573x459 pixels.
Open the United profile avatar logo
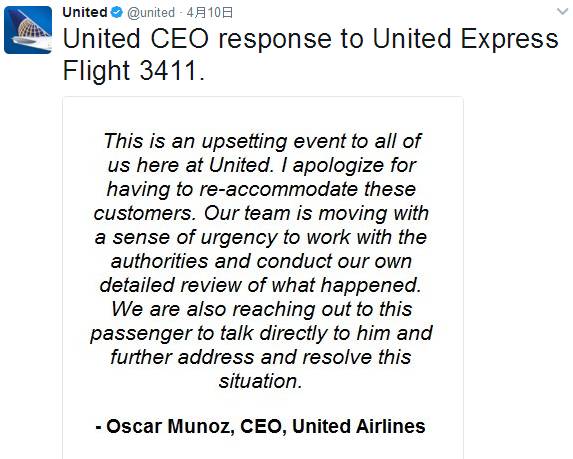click(x=28, y=30)
